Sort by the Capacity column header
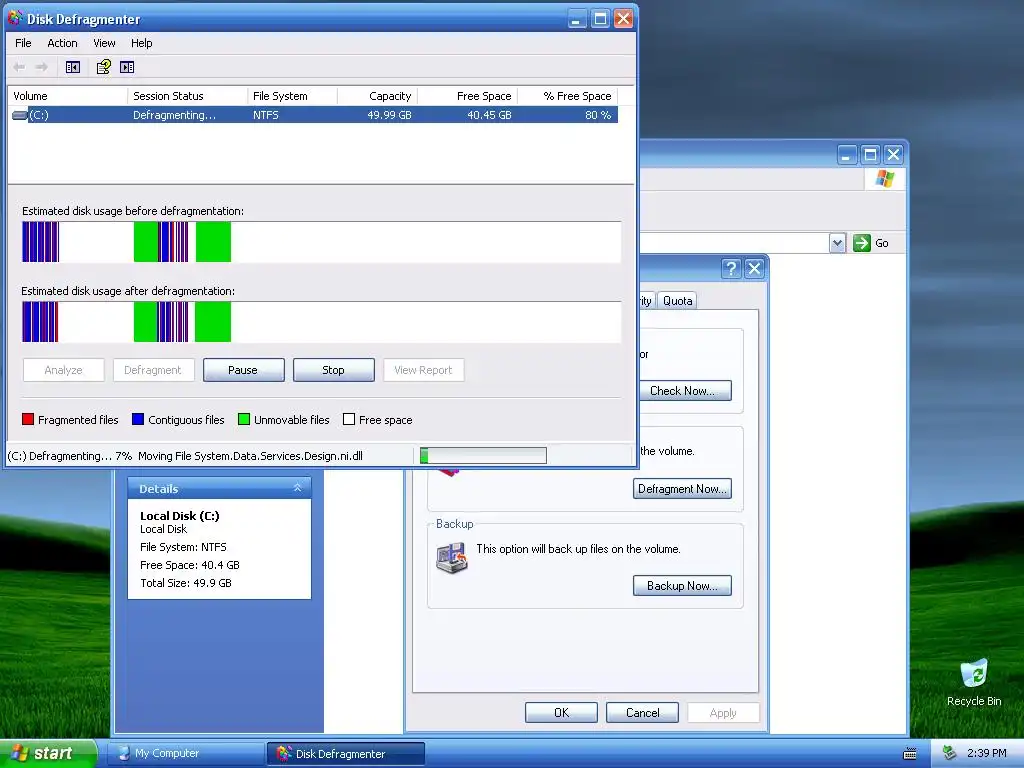The image size is (1024, 768). [377, 96]
